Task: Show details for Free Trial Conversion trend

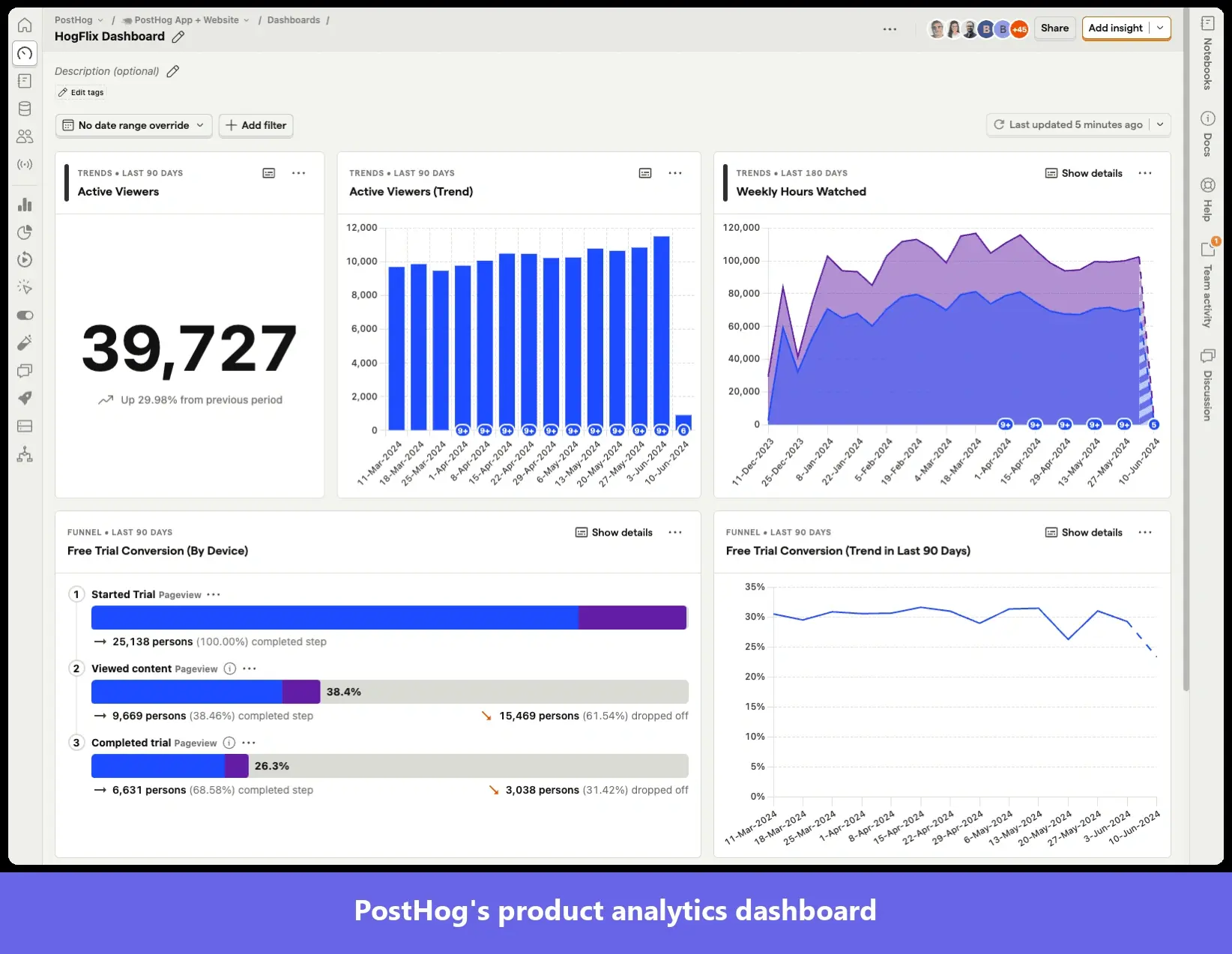Action: [1084, 532]
